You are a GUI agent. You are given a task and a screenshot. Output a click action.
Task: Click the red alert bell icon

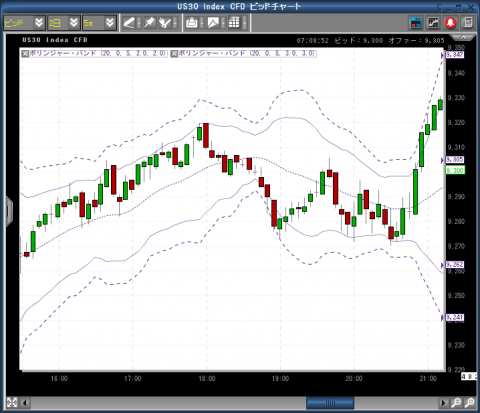coord(451,23)
